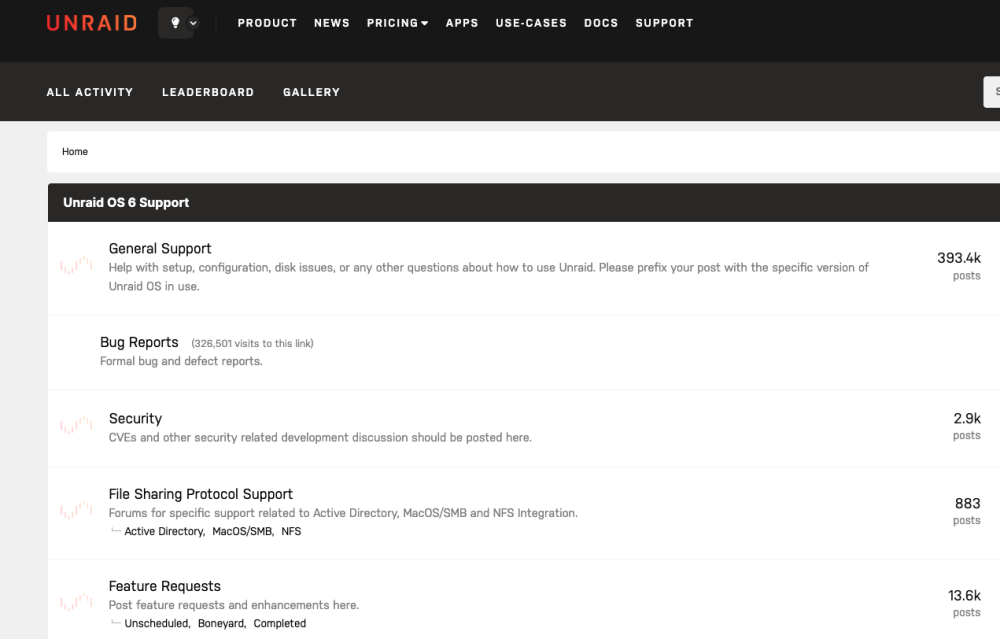Click 'Formal bug and defect reports.' description
The image size is (1000, 639).
pos(181,361)
